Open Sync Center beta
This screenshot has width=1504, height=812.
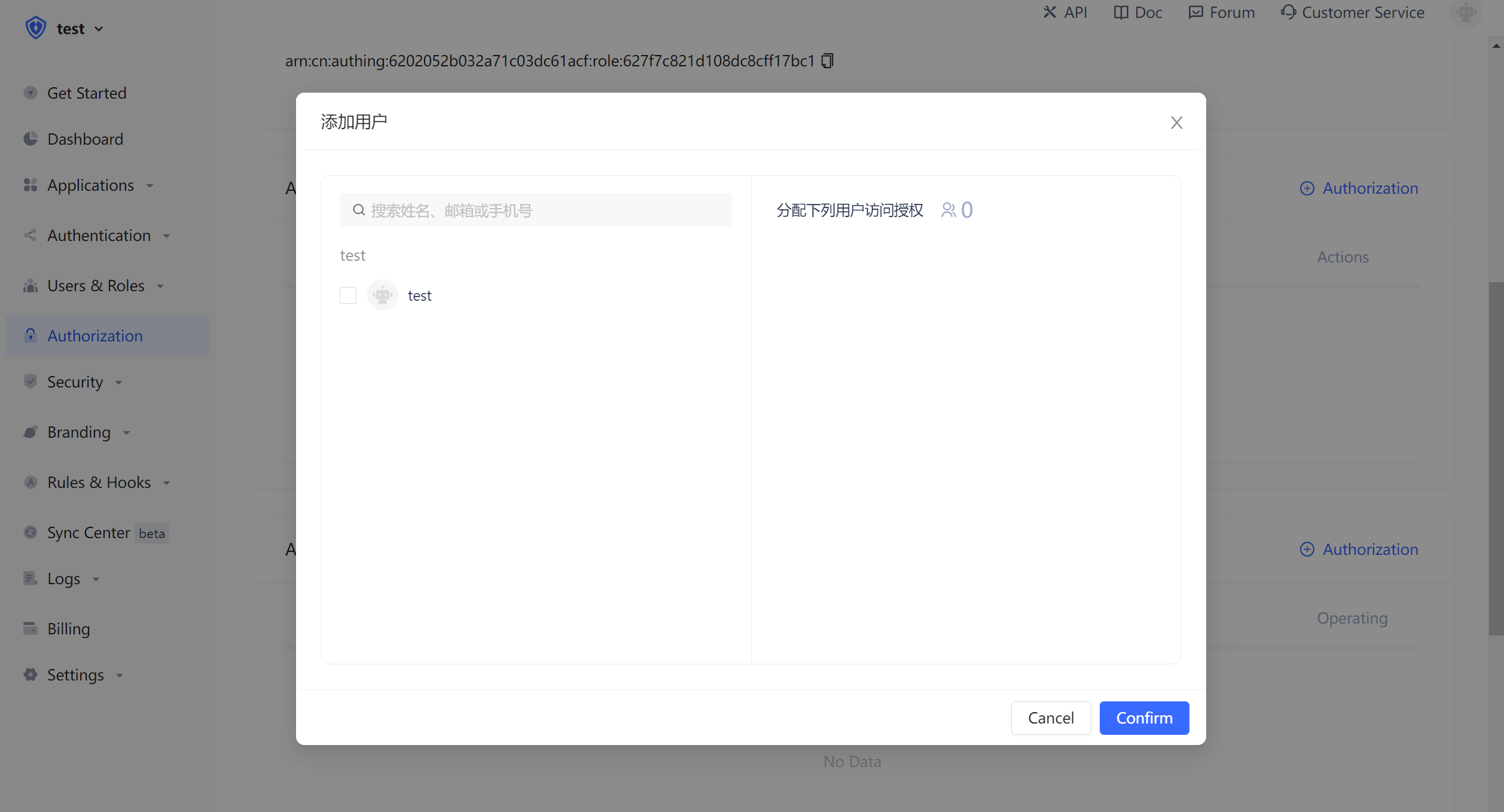89,533
